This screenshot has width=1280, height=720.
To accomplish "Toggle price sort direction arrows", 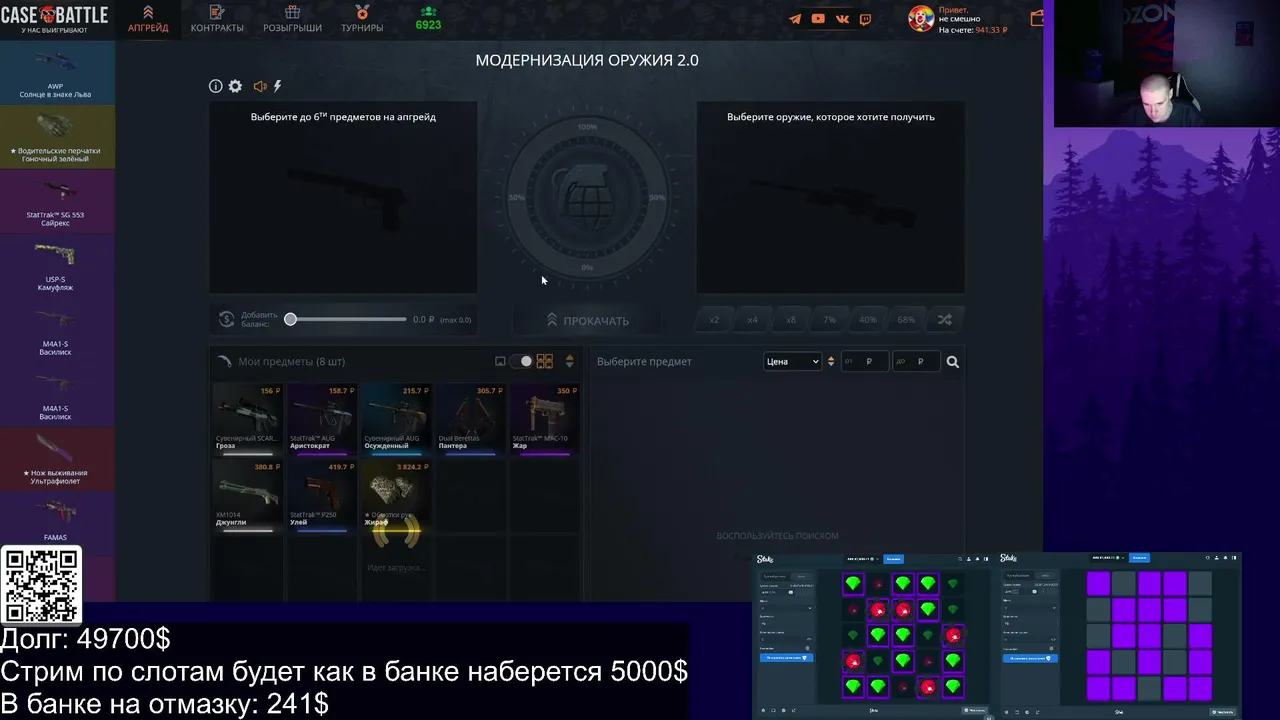I will point(831,362).
